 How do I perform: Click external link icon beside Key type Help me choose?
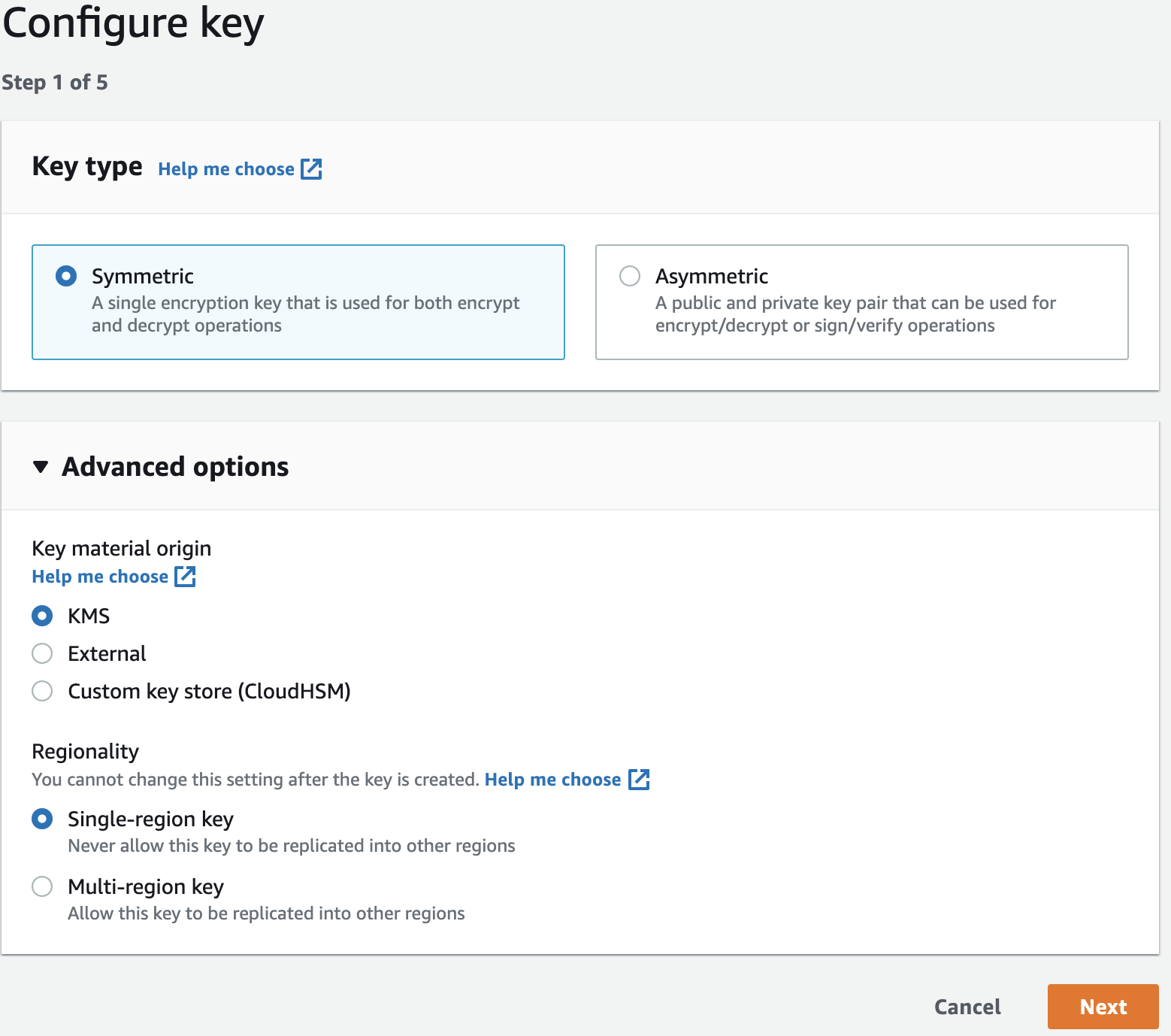coord(313,168)
